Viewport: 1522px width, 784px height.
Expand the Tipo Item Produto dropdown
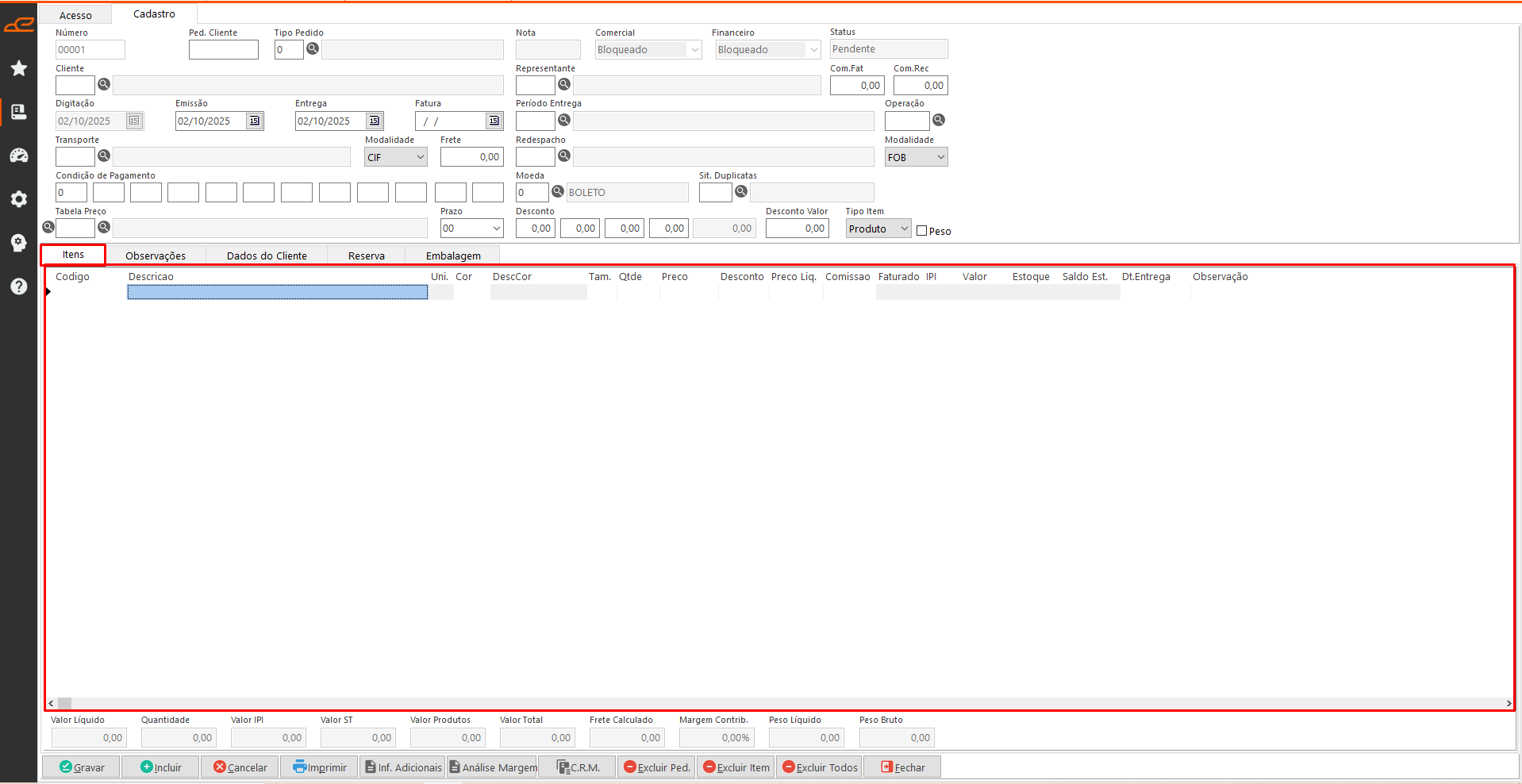click(x=904, y=229)
